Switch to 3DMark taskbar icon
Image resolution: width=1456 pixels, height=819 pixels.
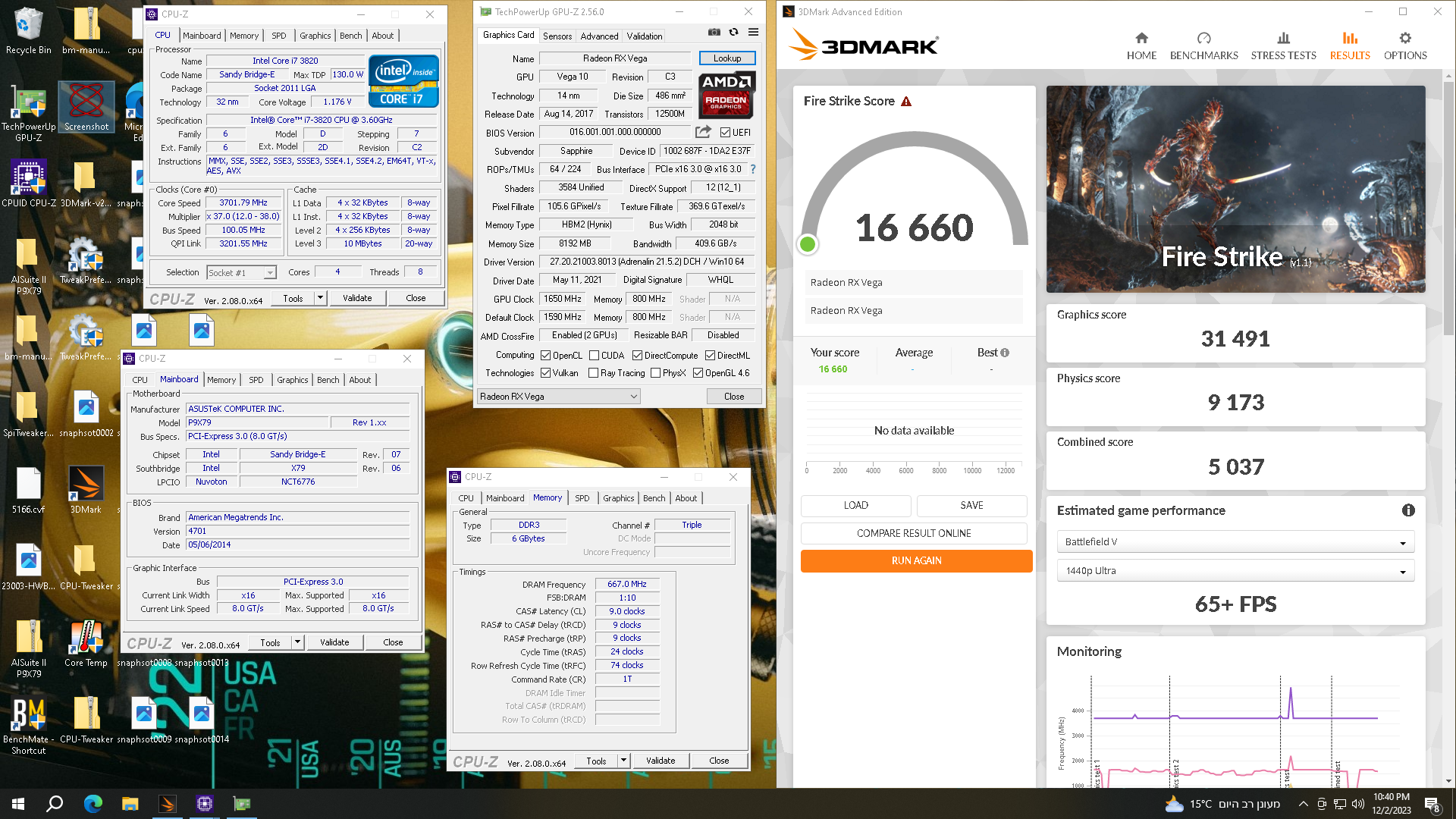point(168,804)
